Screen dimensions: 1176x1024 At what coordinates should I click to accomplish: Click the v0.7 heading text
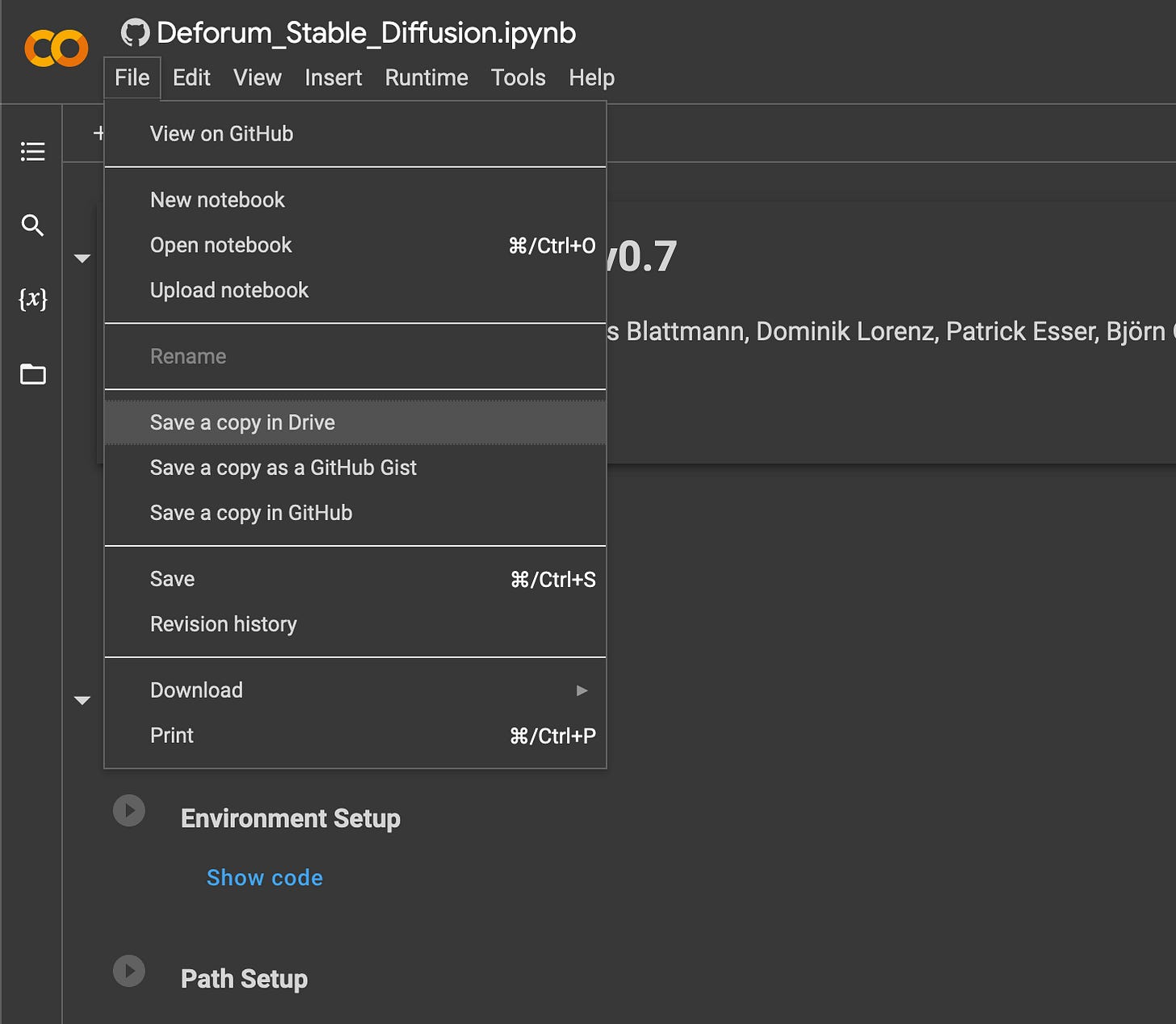pyautogui.click(x=642, y=257)
